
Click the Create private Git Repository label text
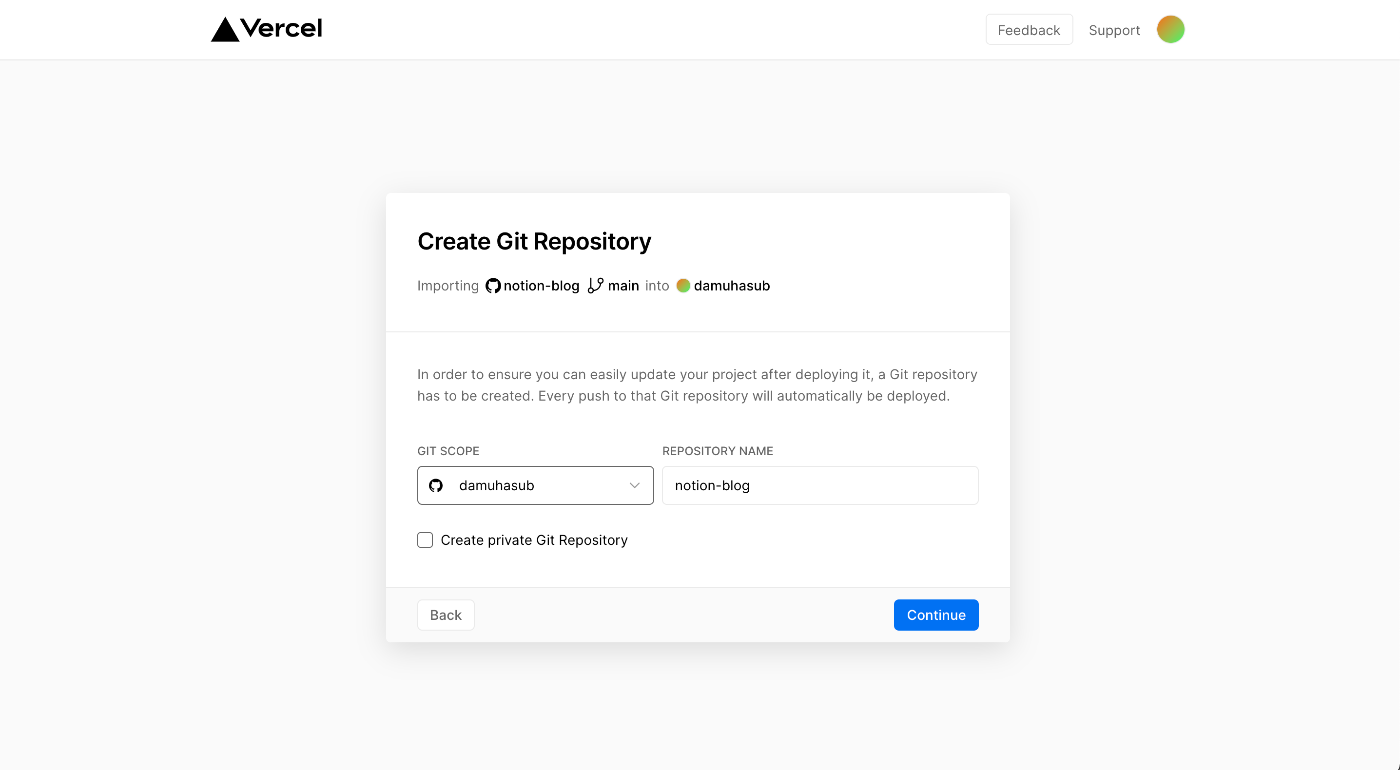pyautogui.click(x=534, y=540)
